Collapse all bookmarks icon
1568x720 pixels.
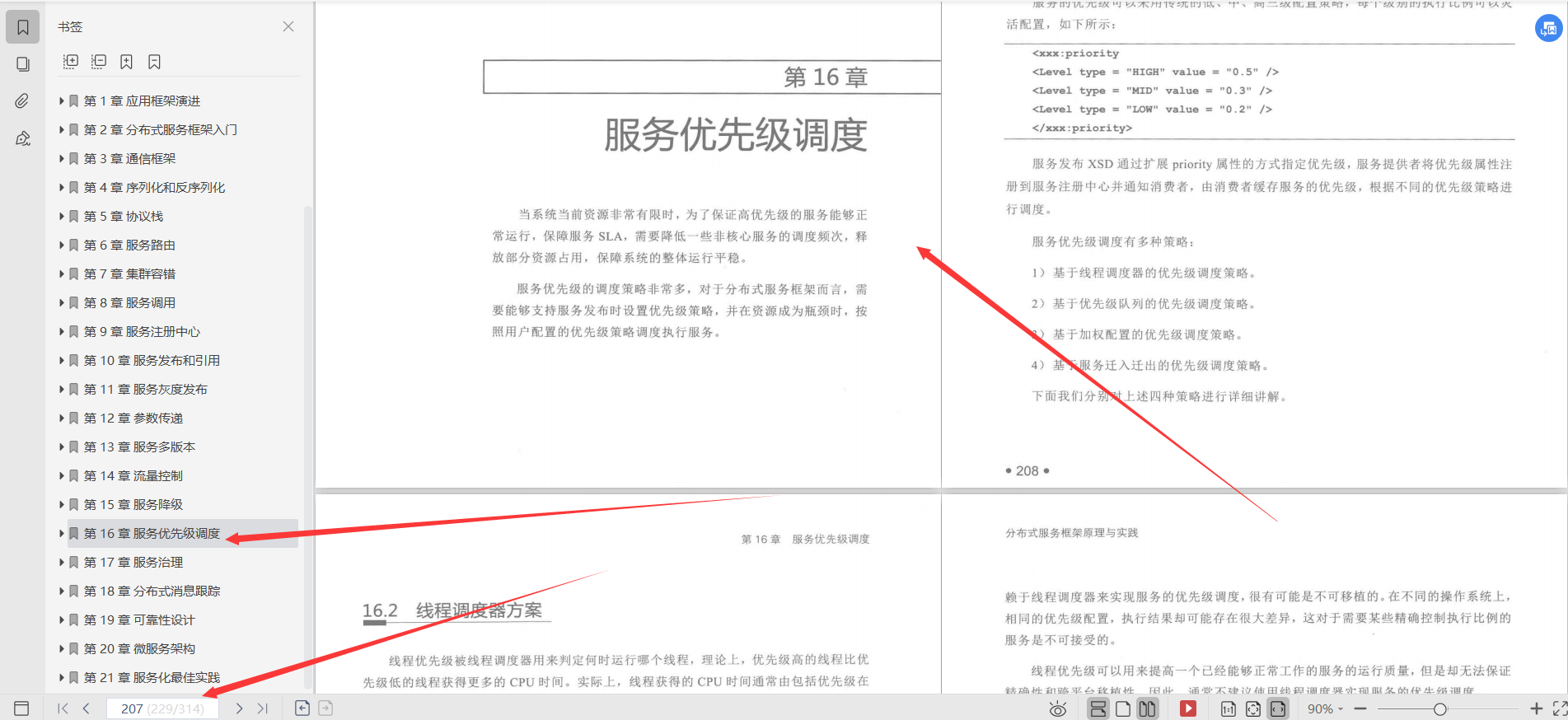(99, 62)
